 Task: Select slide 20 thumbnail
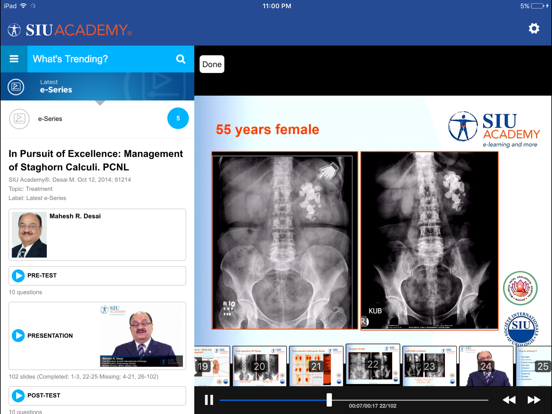point(259,365)
